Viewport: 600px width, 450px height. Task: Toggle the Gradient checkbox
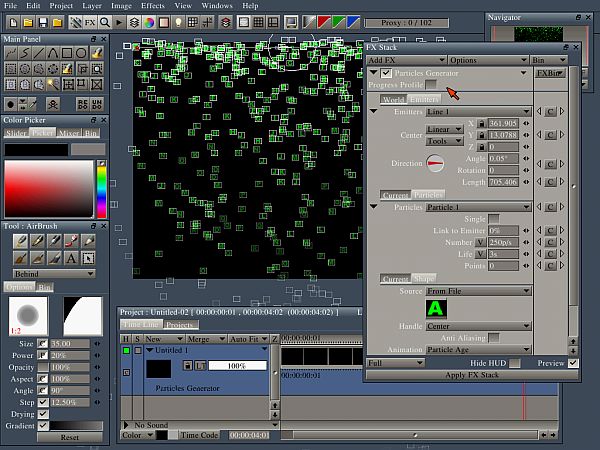pyautogui.click(x=43, y=426)
